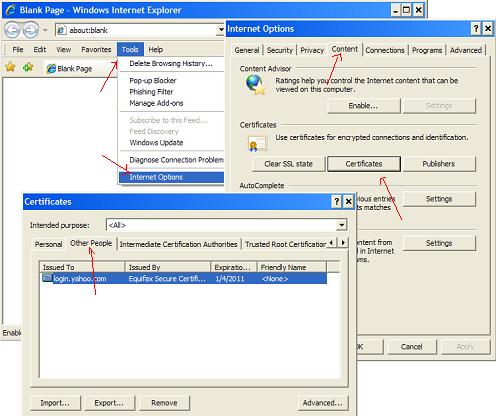Click the about:blank address field
This screenshot has height=416, width=496.
(137, 30)
